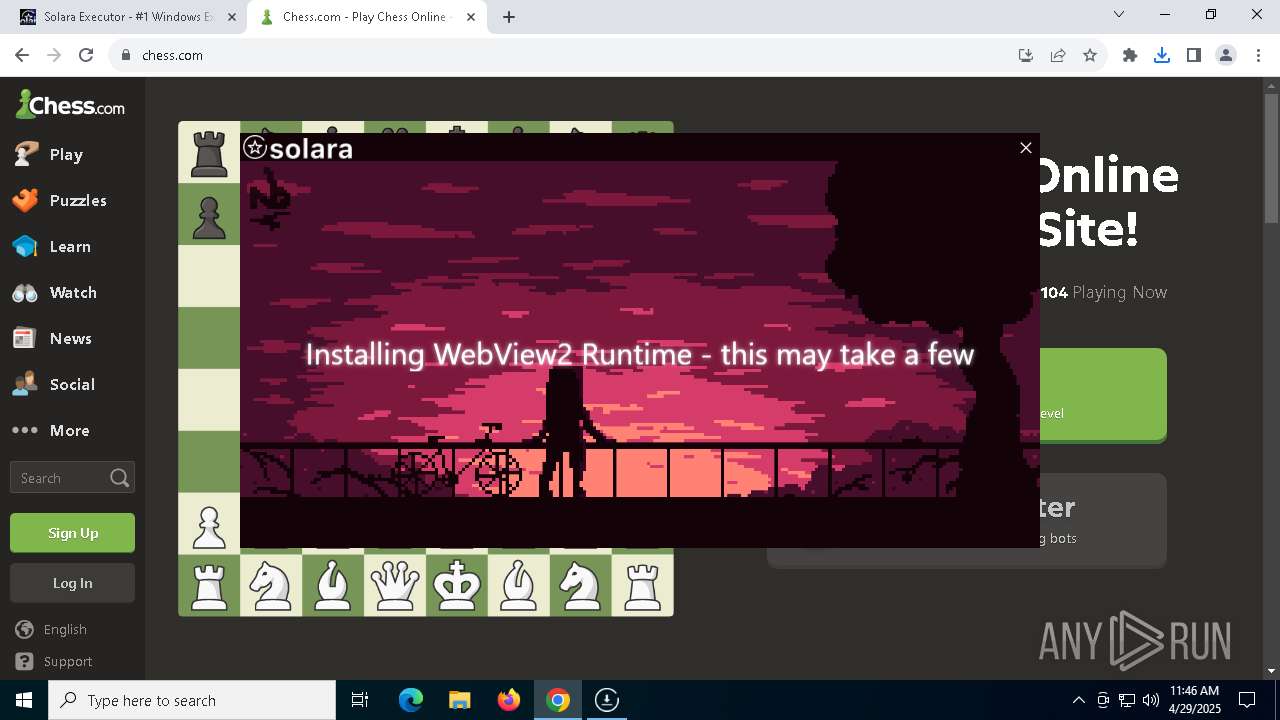The height and width of the screenshot is (720, 1280).
Task: Show hidden system tray icons
Action: (1078, 700)
